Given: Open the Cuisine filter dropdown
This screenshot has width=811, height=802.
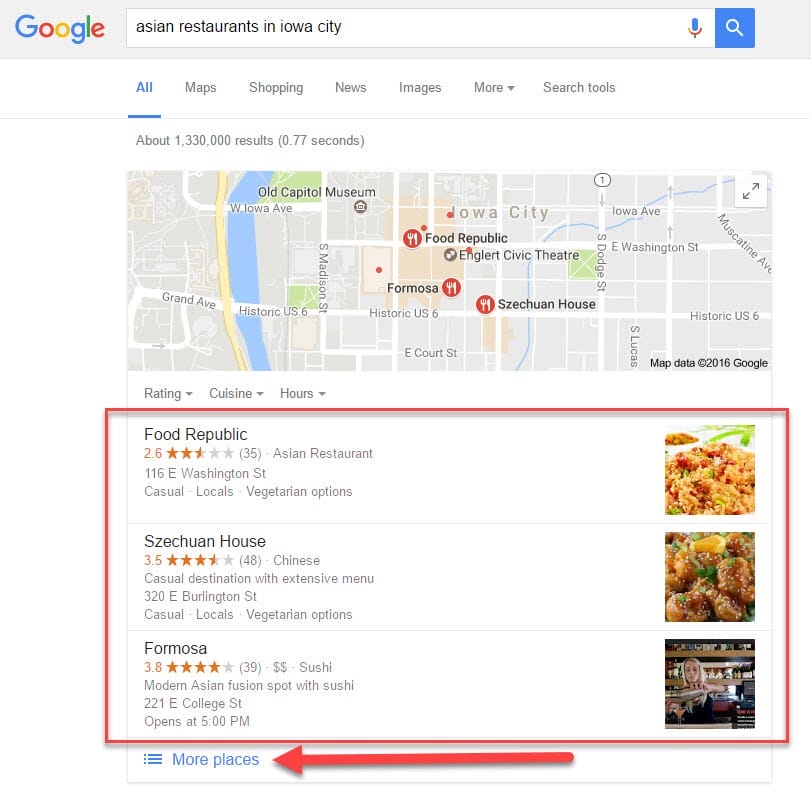Looking at the screenshot, I should 236,394.
